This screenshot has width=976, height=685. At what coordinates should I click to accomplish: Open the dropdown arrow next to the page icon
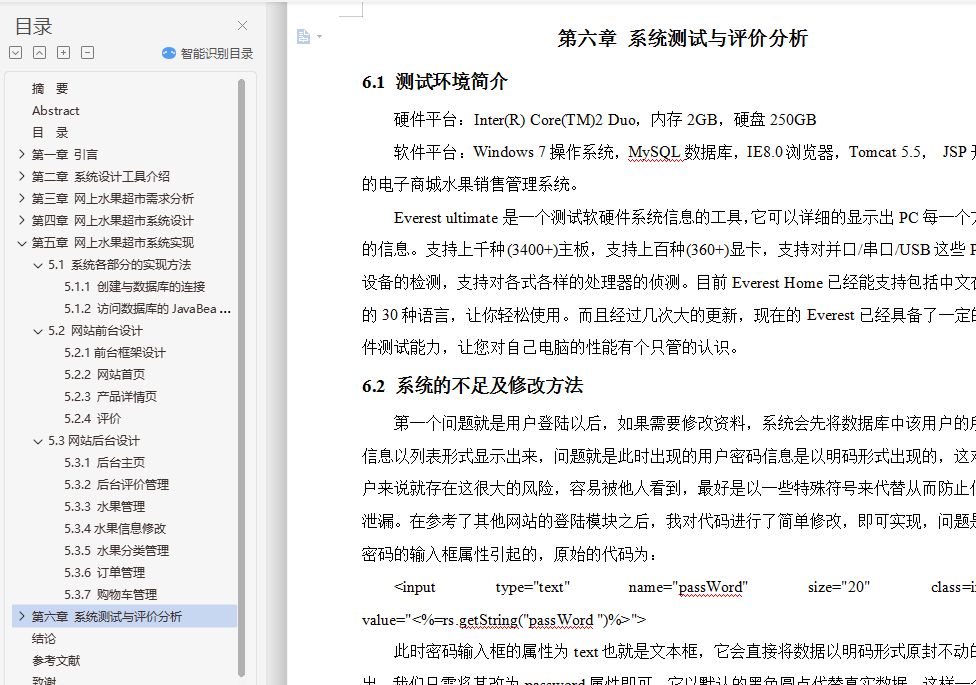pos(319,37)
